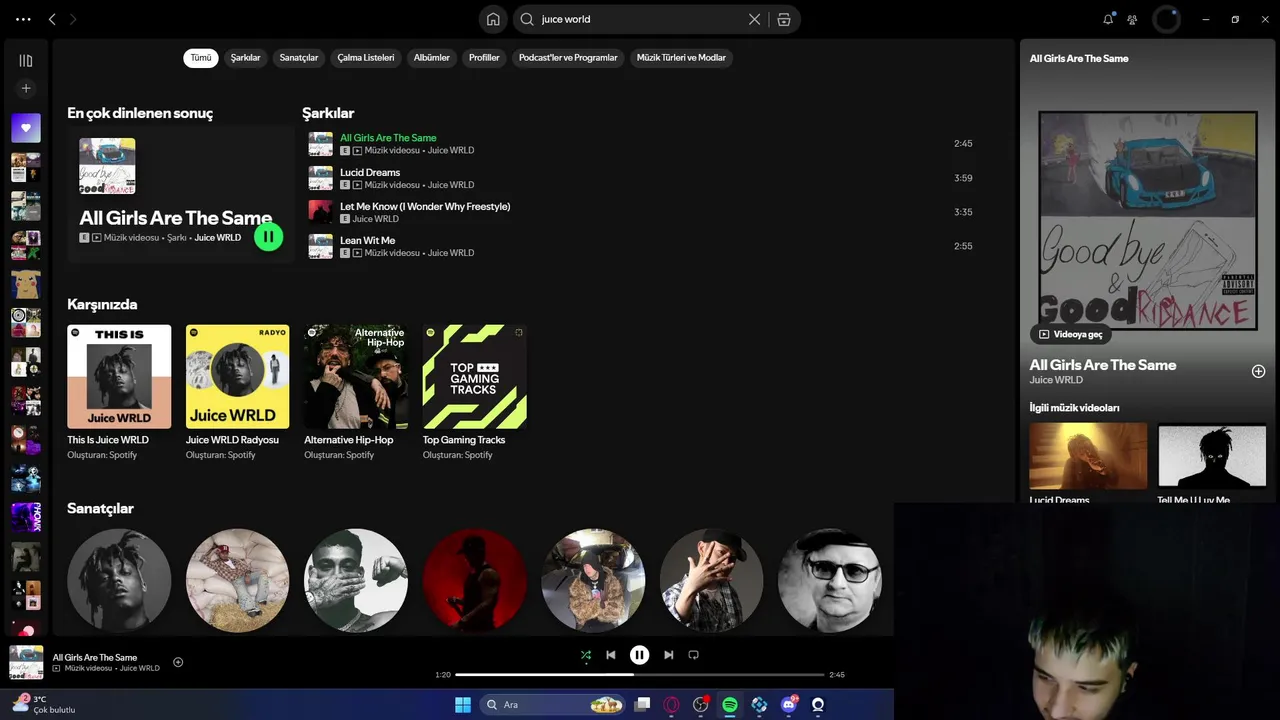Image resolution: width=1280 pixels, height=720 pixels.
Task: Open Juice WRLD link in the player bar
Action: 140,668
